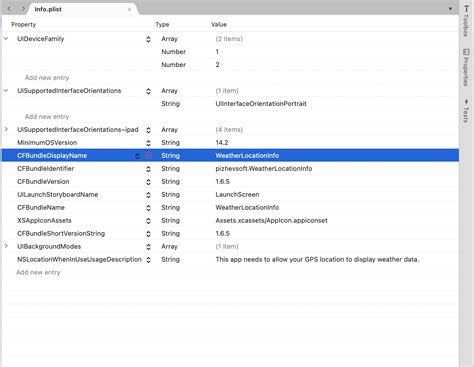474x367 pixels.
Task: Collapse the UIDeviceFamily array
Action: [x=6, y=39]
